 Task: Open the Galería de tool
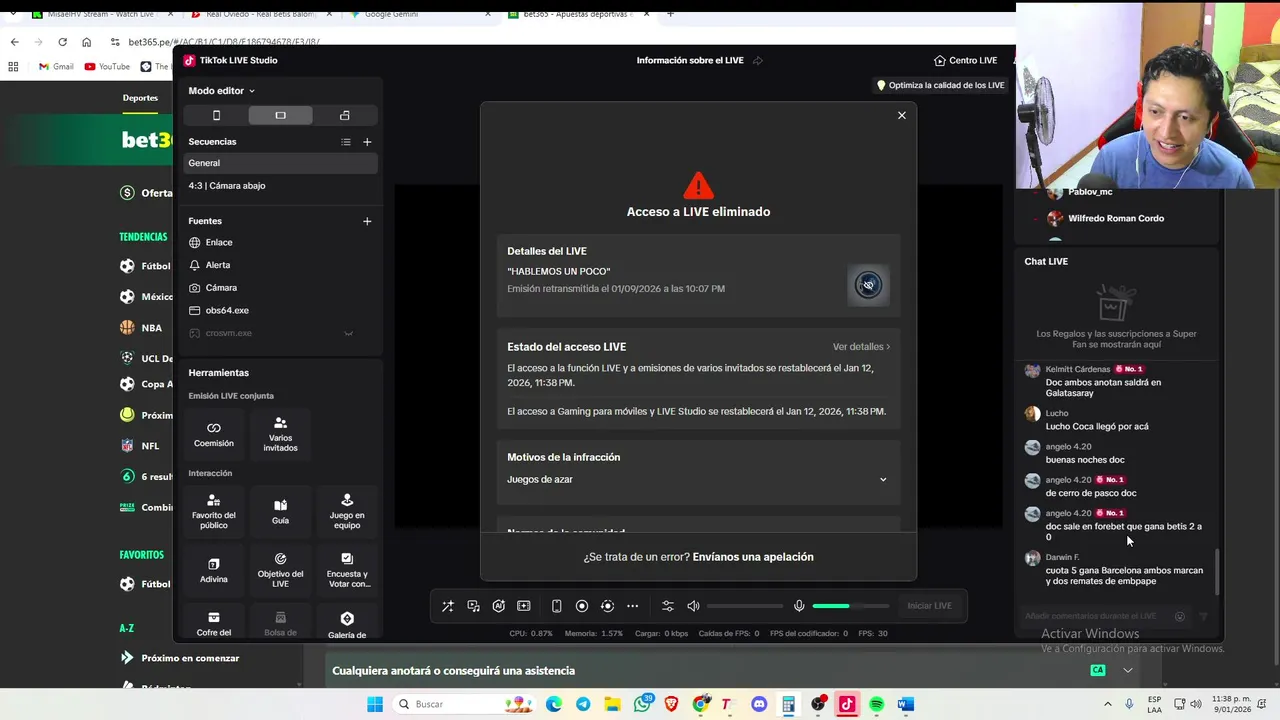347,623
